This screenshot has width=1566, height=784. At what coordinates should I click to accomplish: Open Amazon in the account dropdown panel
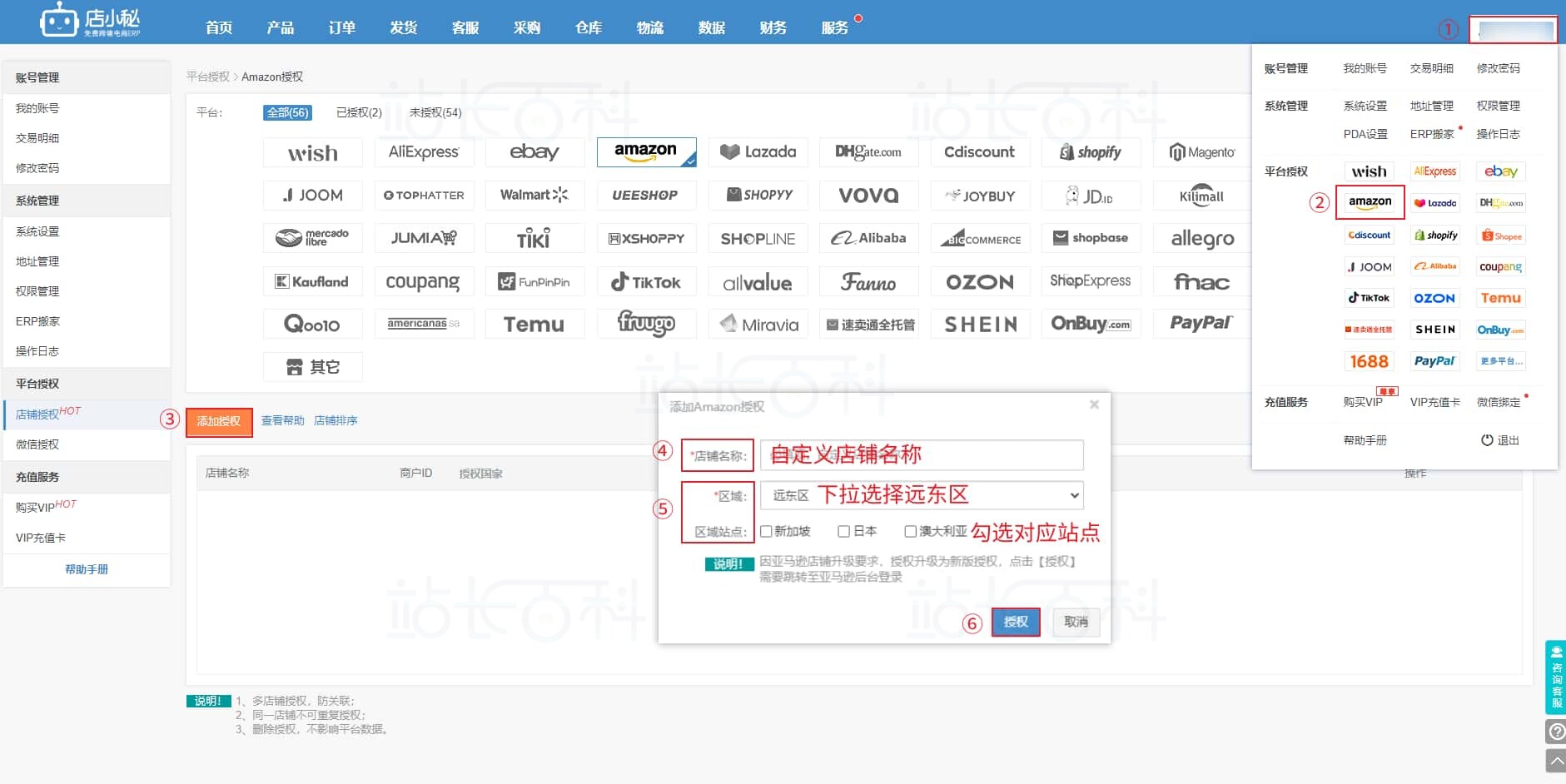(x=1370, y=202)
